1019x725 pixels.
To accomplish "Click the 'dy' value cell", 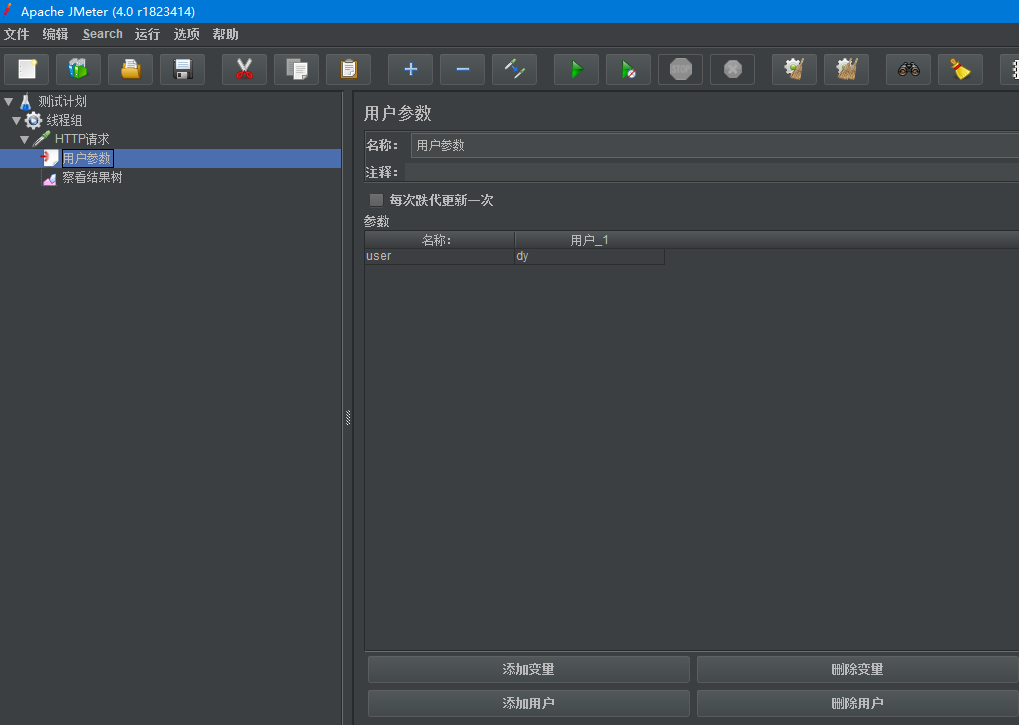I will click(x=589, y=256).
